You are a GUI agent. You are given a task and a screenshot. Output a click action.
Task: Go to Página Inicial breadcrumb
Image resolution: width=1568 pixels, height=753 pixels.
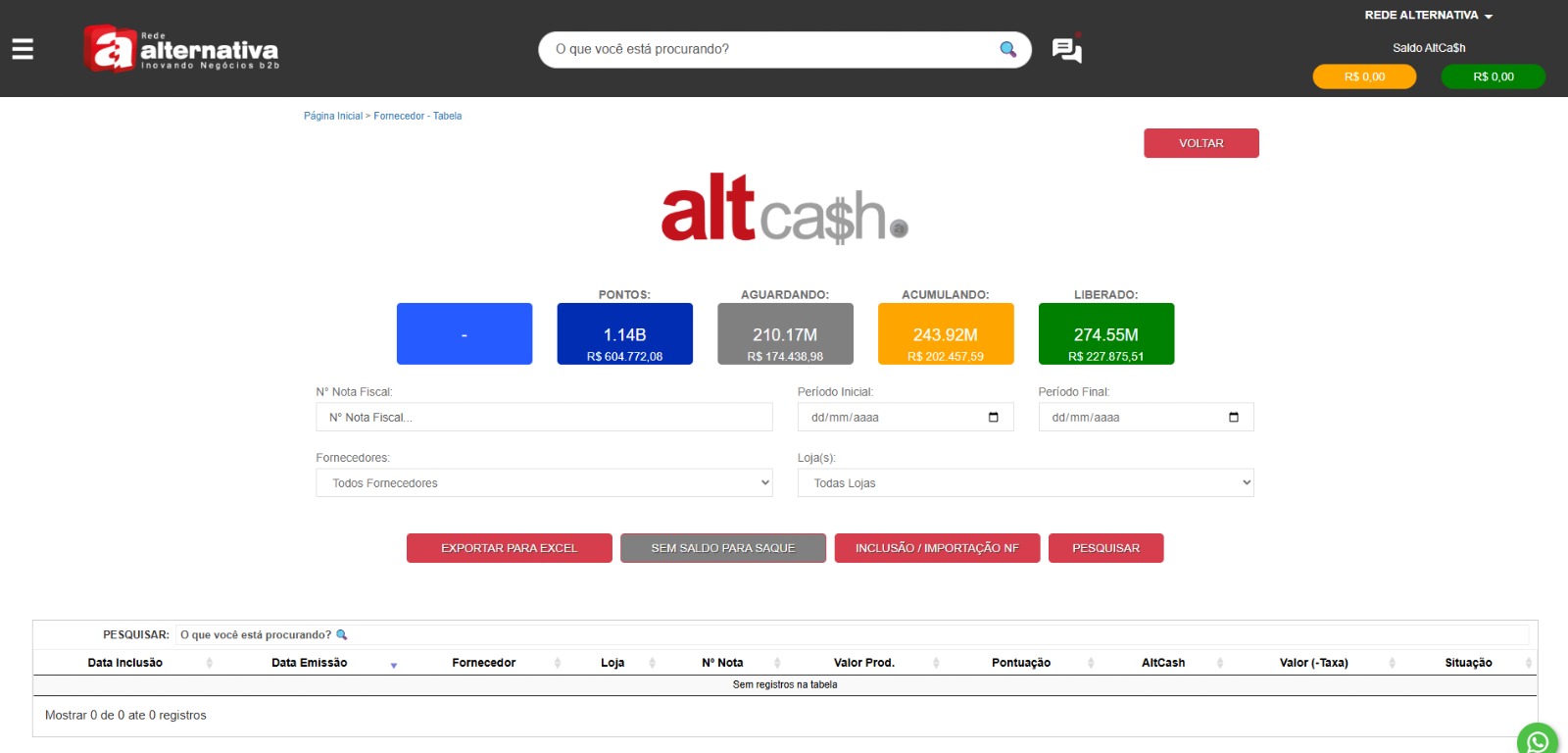tap(332, 116)
